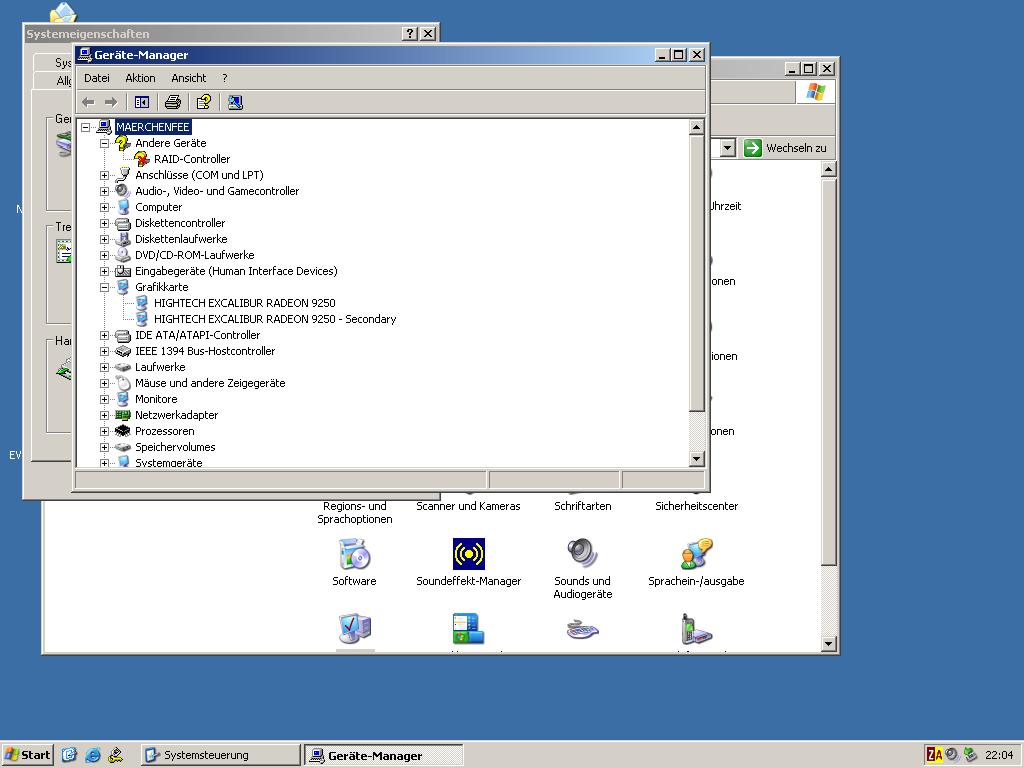1024x768 pixels.
Task: Expand the IDE ATA/ATAPI-Controller node
Action: point(104,335)
